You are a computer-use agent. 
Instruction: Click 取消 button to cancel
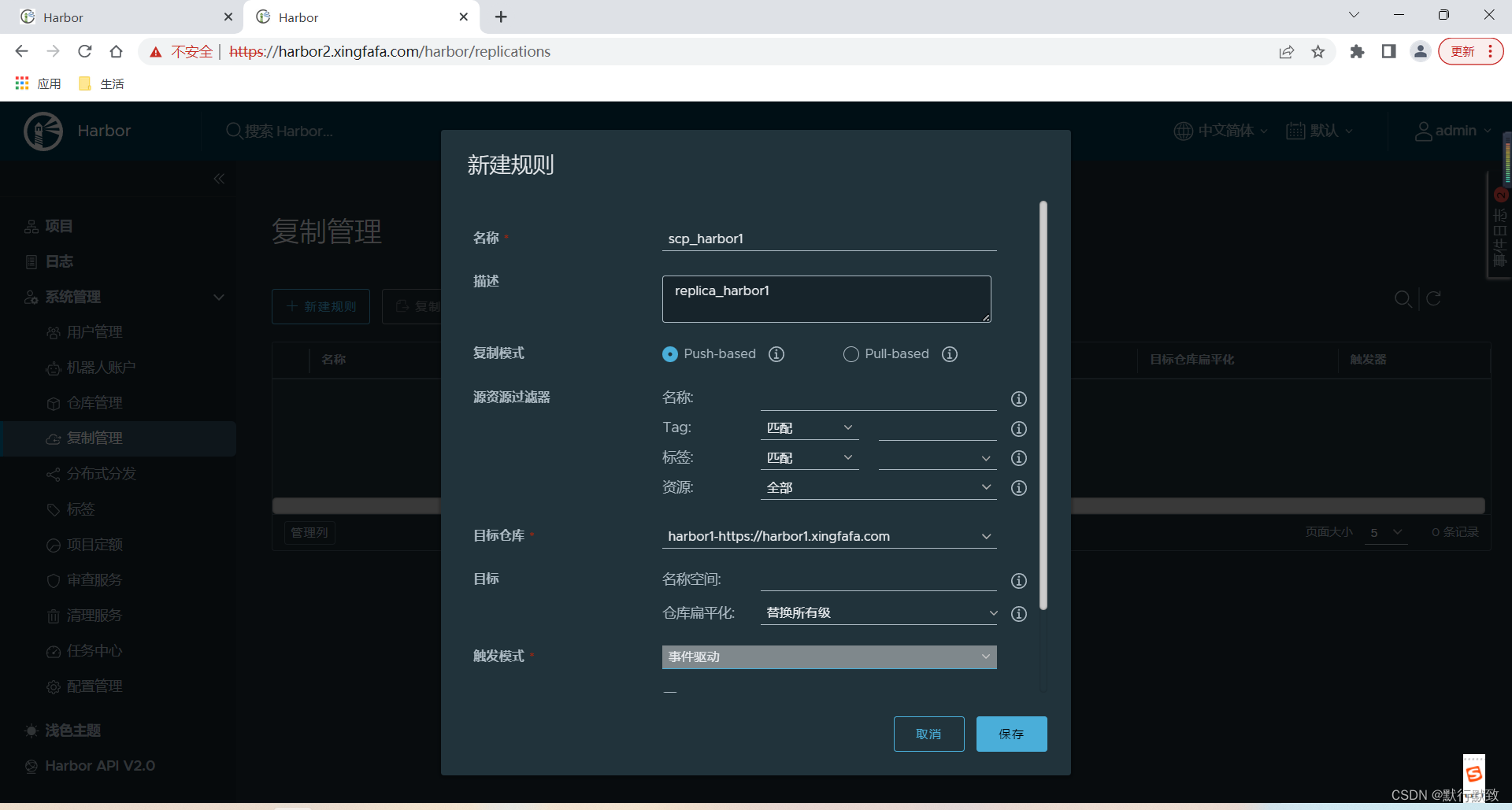[929, 734]
